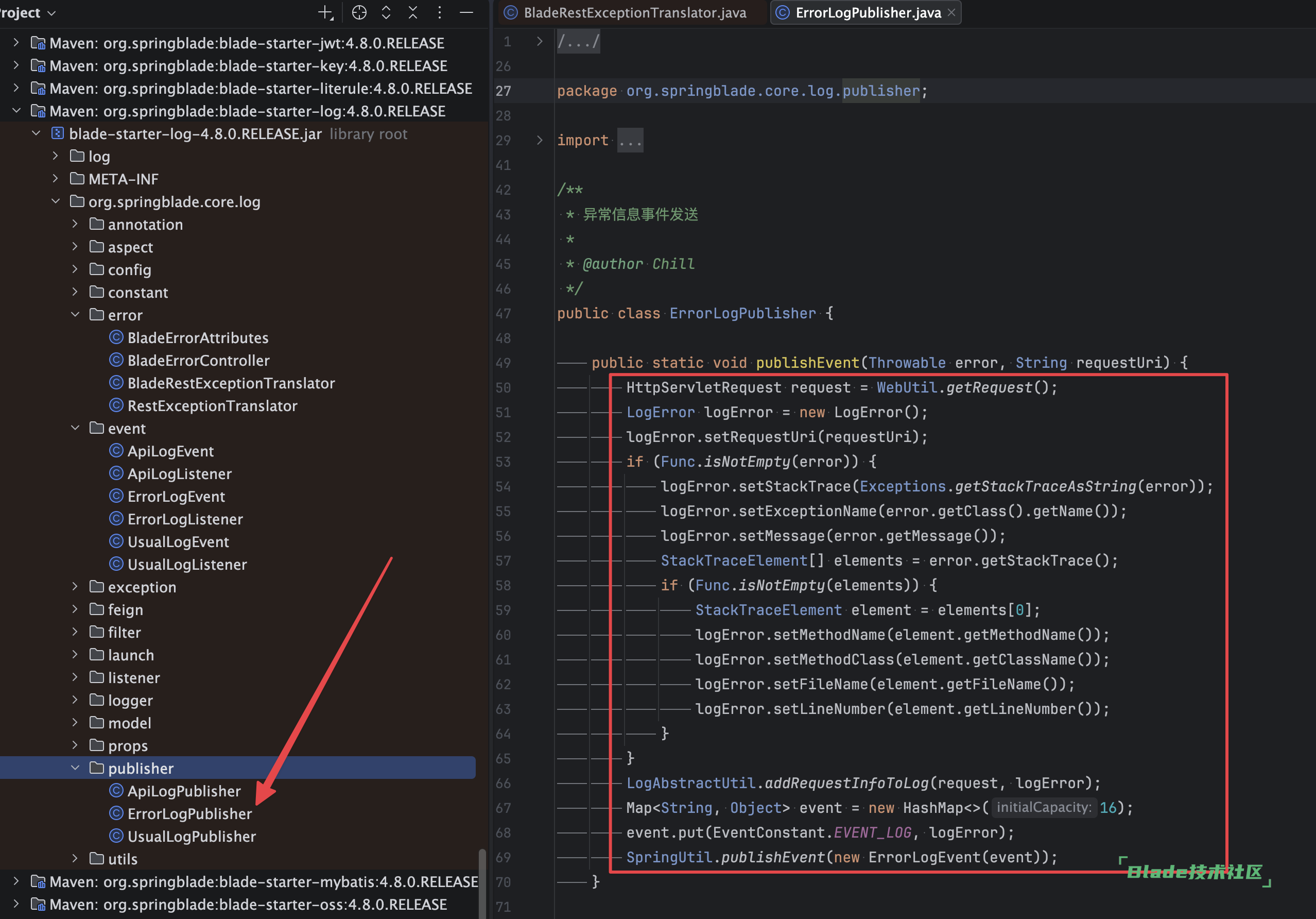
Task: Click the add new item plus icon
Action: pyautogui.click(x=325, y=12)
